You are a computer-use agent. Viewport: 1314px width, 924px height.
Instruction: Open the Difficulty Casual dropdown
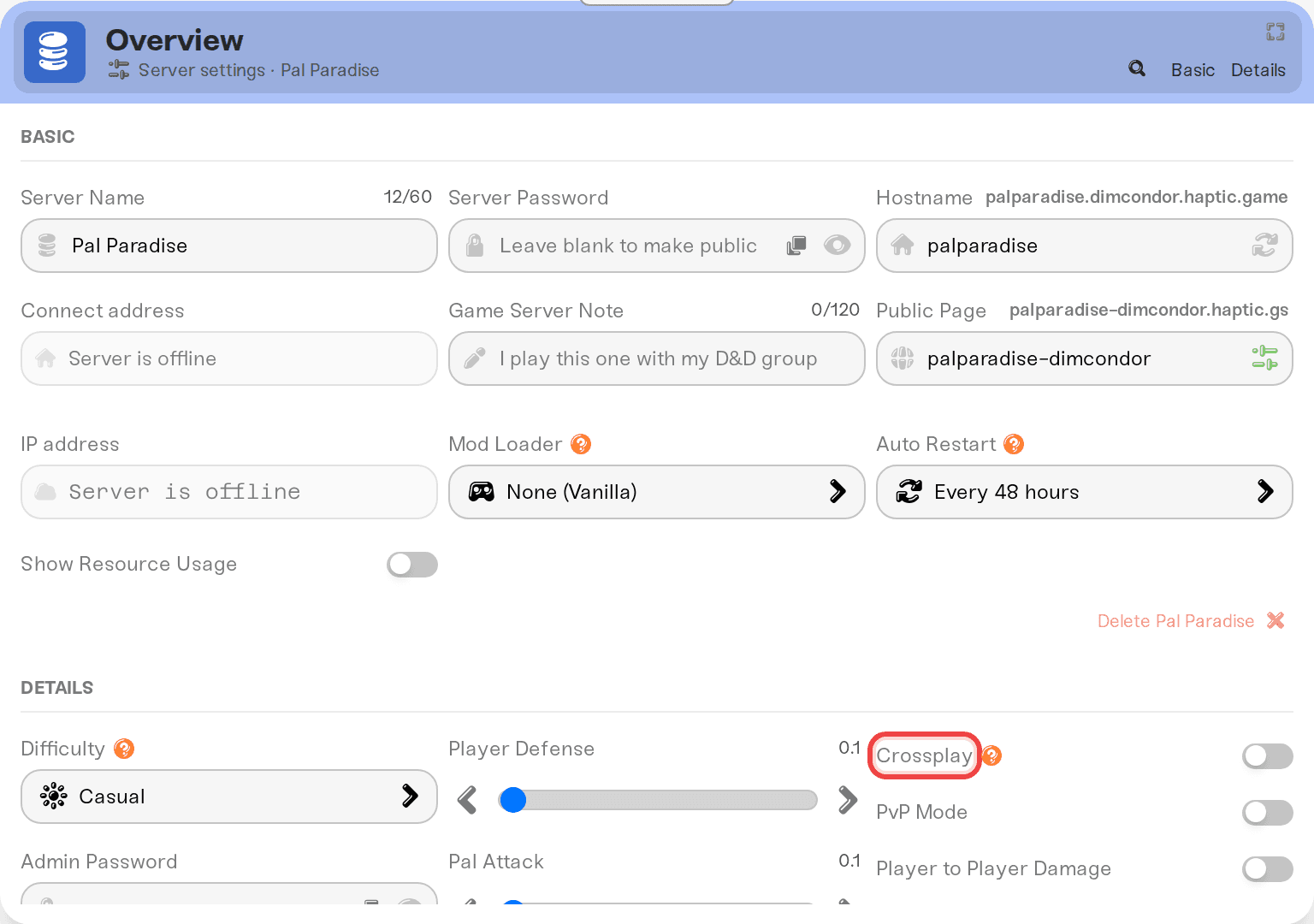pos(229,797)
